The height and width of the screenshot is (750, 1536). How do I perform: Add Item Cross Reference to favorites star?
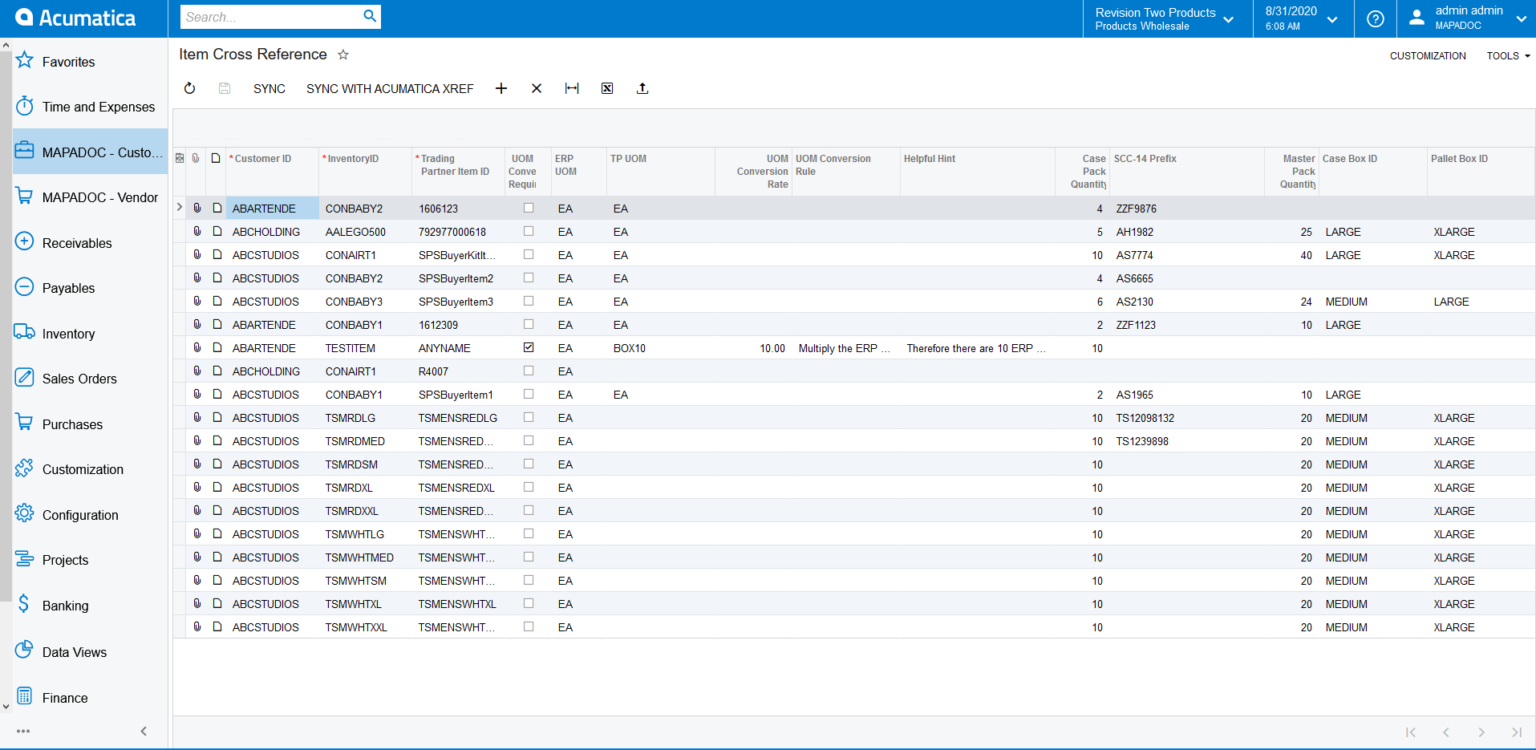point(343,55)
